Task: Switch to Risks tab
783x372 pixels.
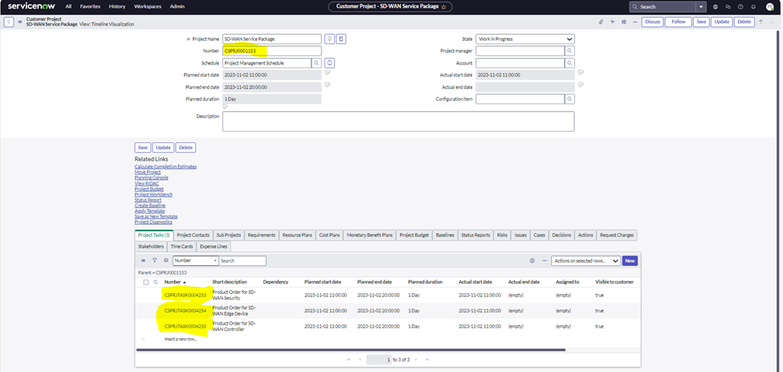Action: tap(502, 235)
